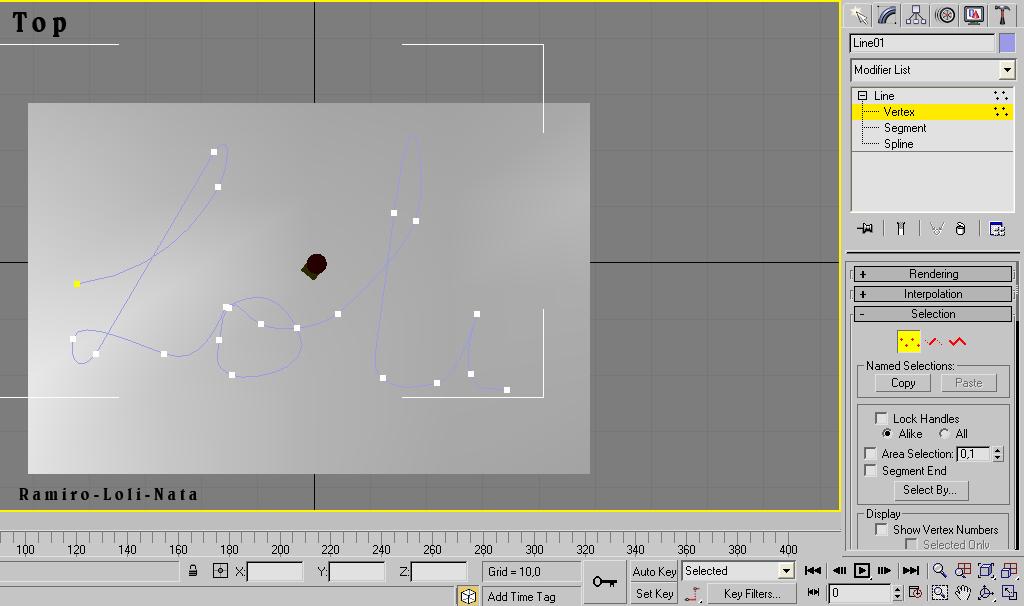Click Zoom Extents icon
Viewport: 1024px width, 606px height.
(985, 571)
